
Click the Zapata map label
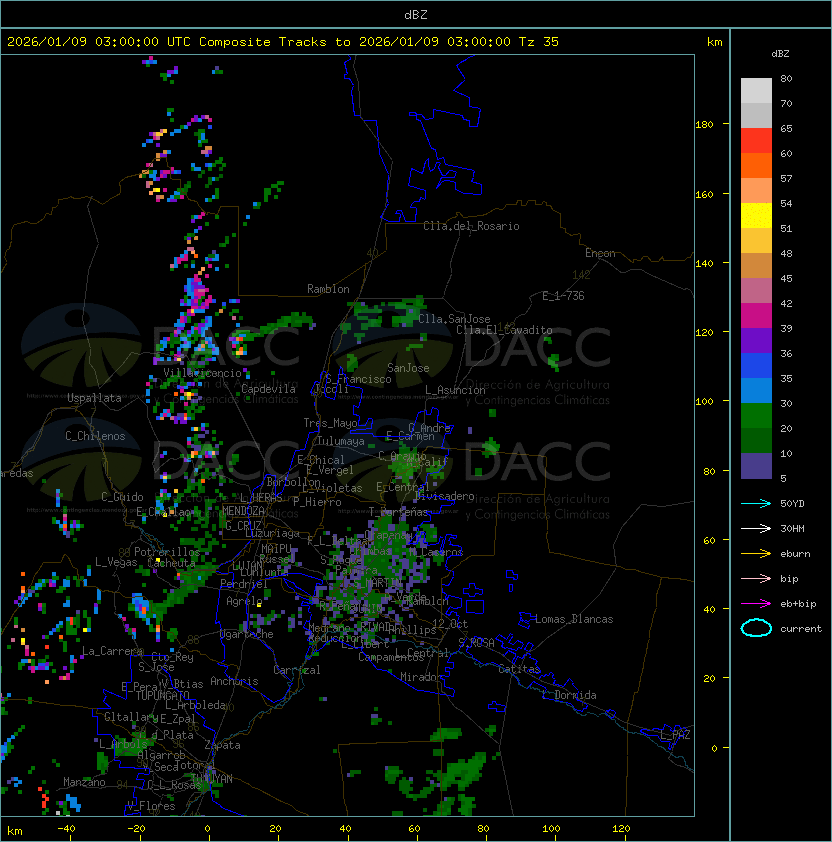(x=222, y=745)
